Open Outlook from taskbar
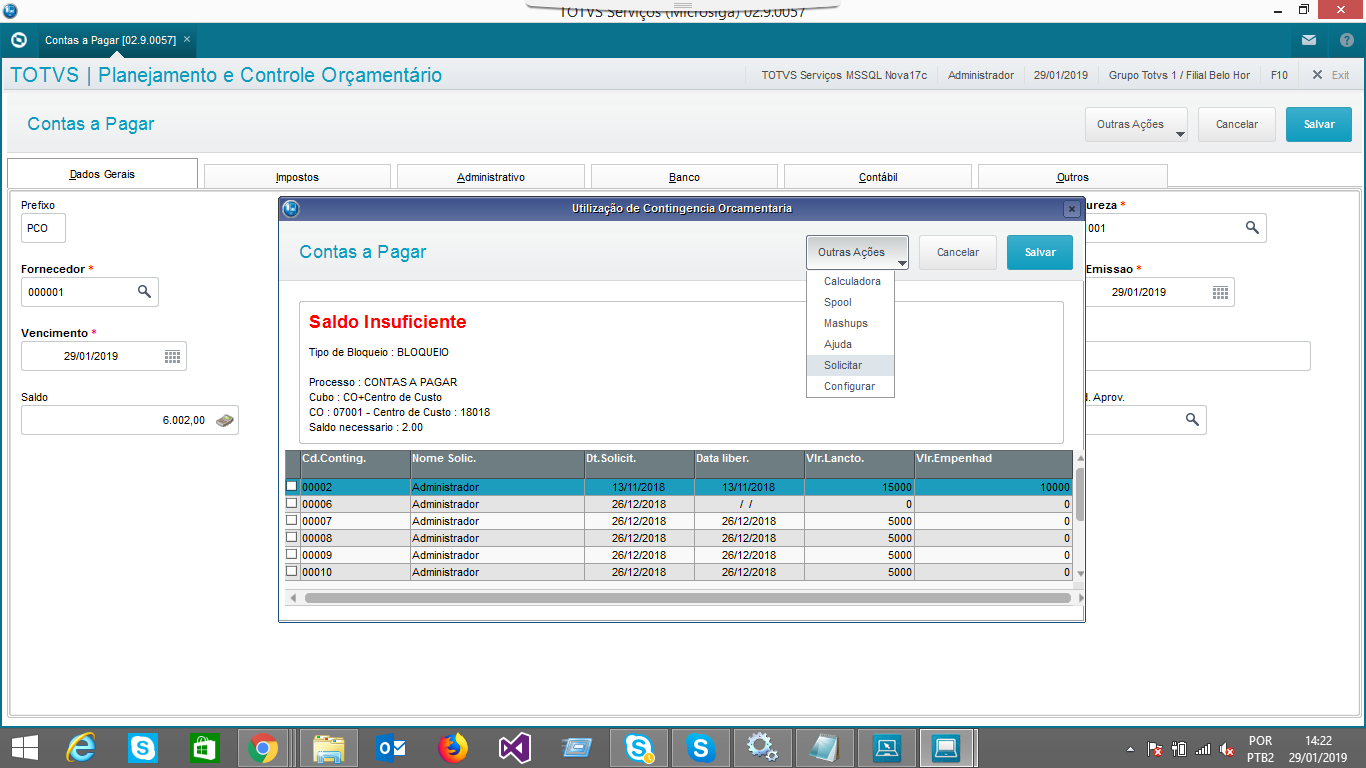1366x768 pixels. pos(389,748)
